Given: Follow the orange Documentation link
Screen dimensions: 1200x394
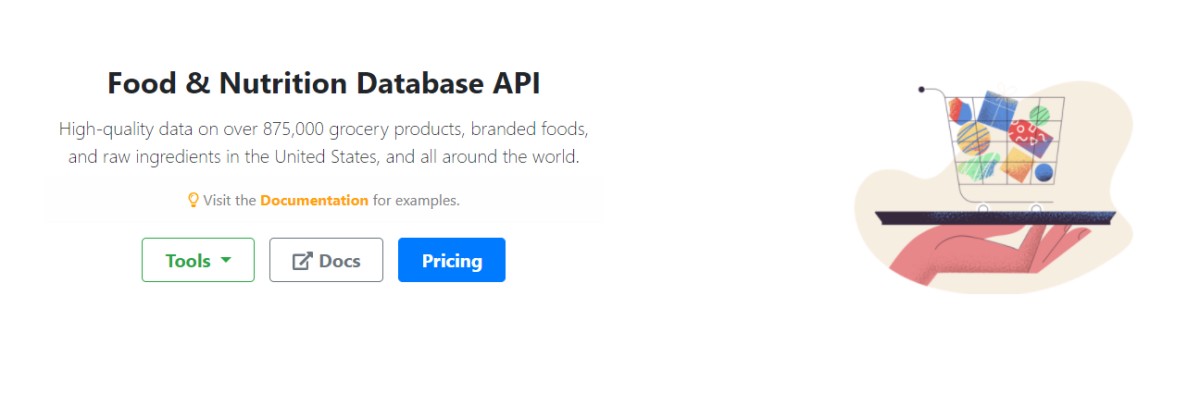Looking at the screenshot, I should (314, 200).
